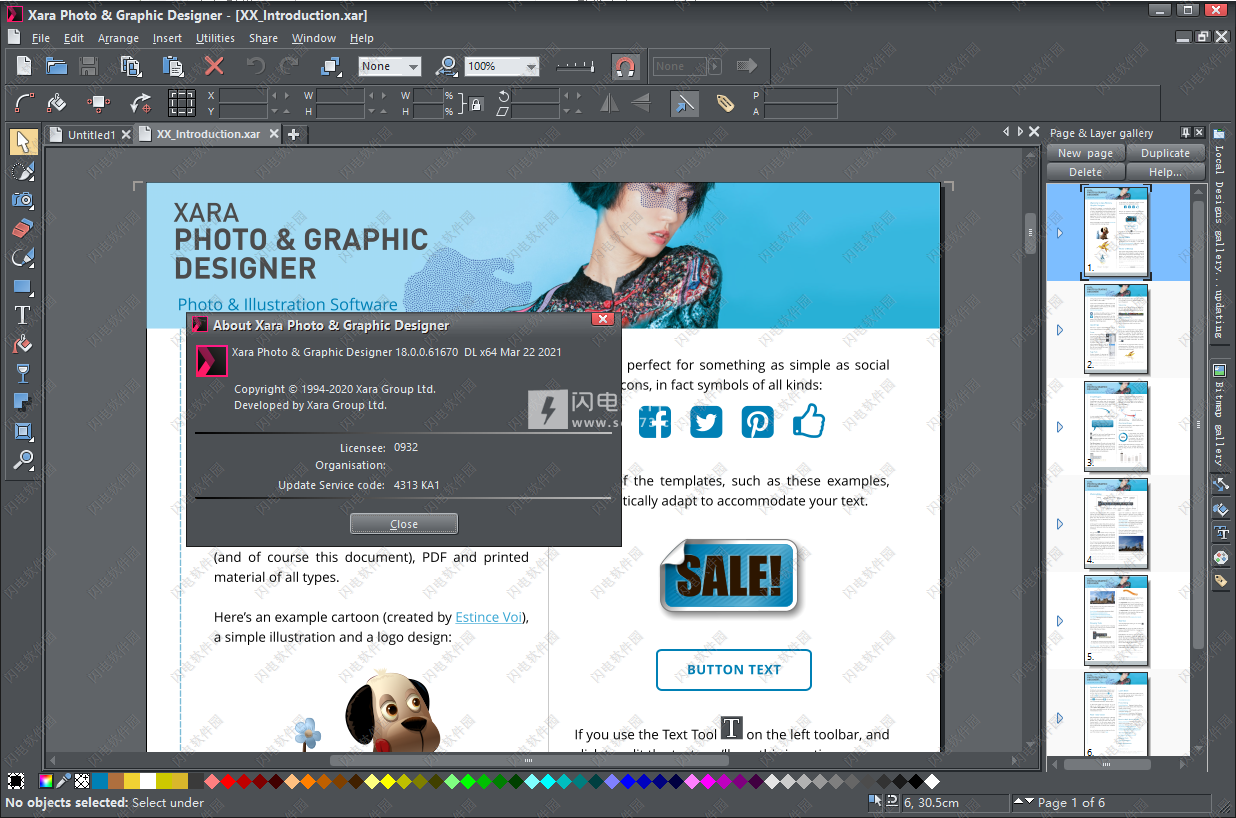Toggle the lock aspect ratio padlock
Screen dimensions: 1236x818
(476, 103)
